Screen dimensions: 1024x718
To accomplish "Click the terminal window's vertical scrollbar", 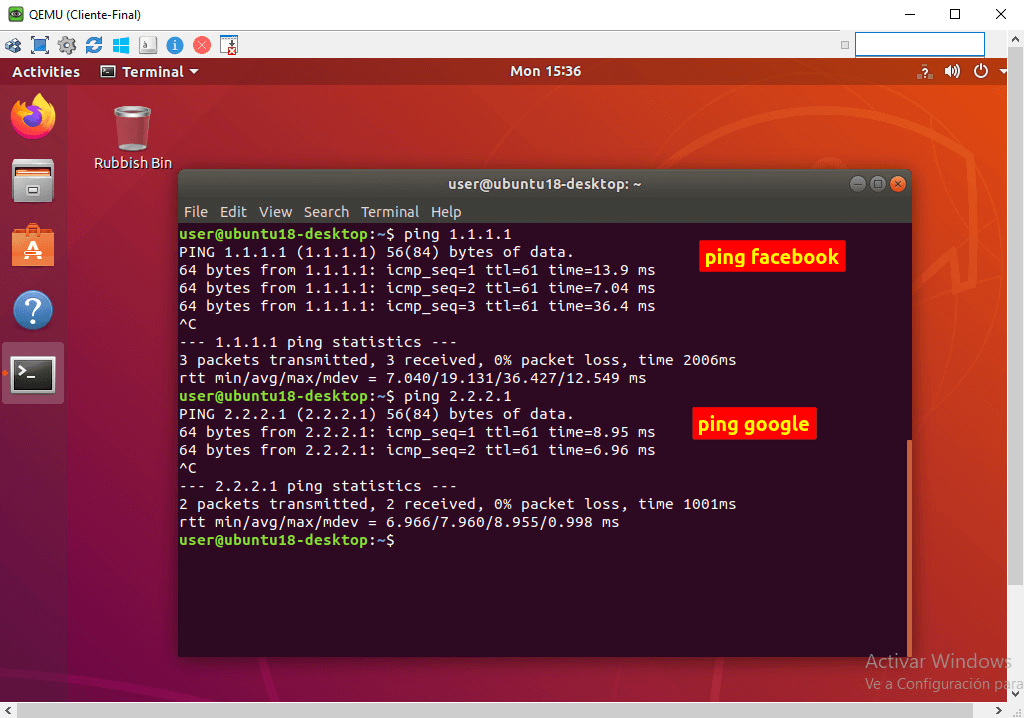I will (x=909, y=547).
